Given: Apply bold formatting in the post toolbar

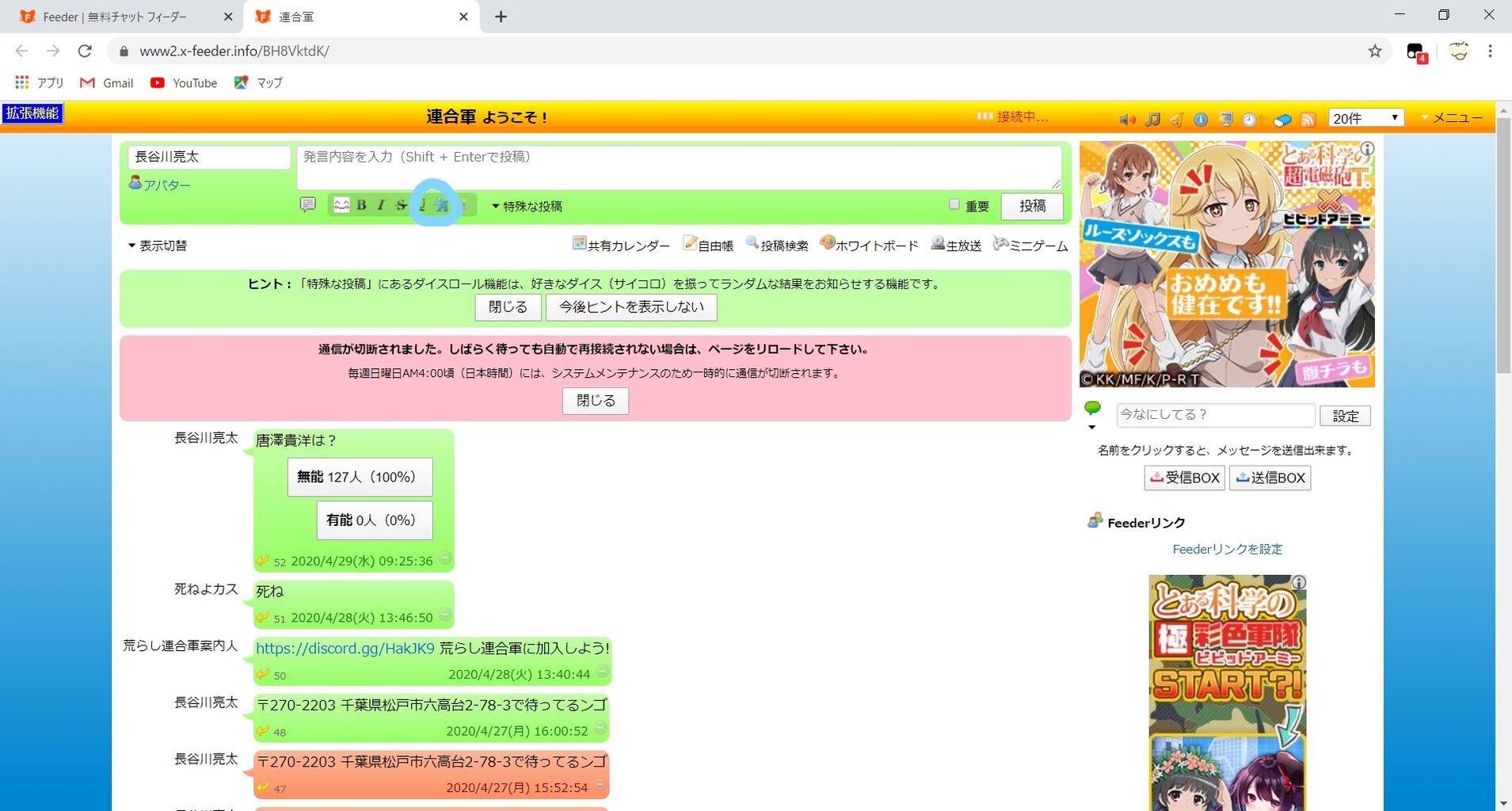Looking at the screenshot, I should pyautogui.click(x=361, y=205).
